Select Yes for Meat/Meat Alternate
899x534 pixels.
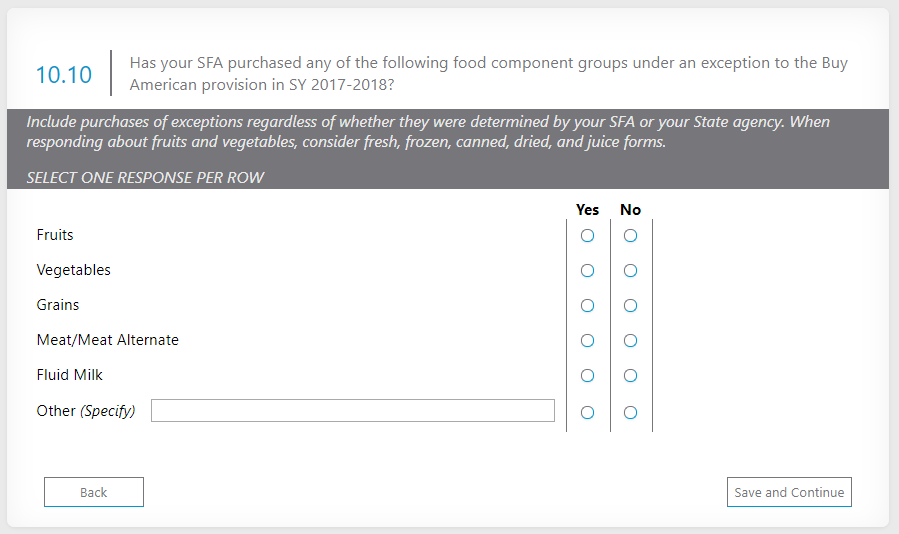tap(587, 341)
